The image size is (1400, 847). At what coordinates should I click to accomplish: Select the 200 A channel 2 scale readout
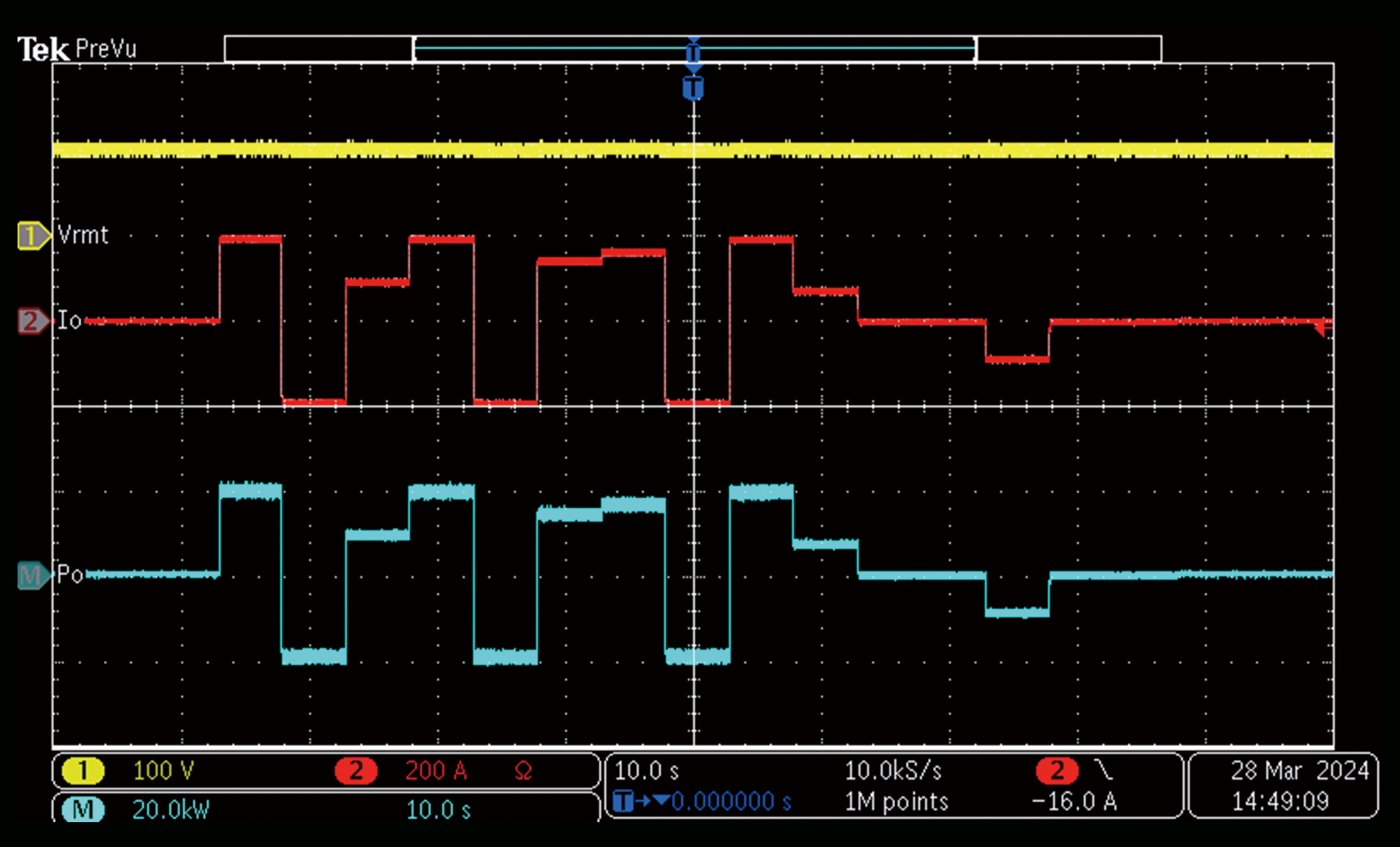[x=435, y=770]
